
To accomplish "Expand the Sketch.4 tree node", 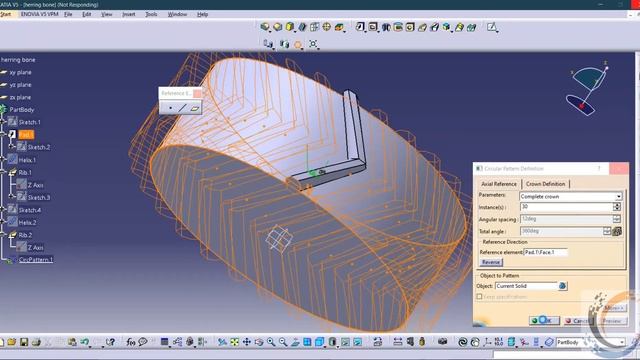I will click(x=2, y=210).
